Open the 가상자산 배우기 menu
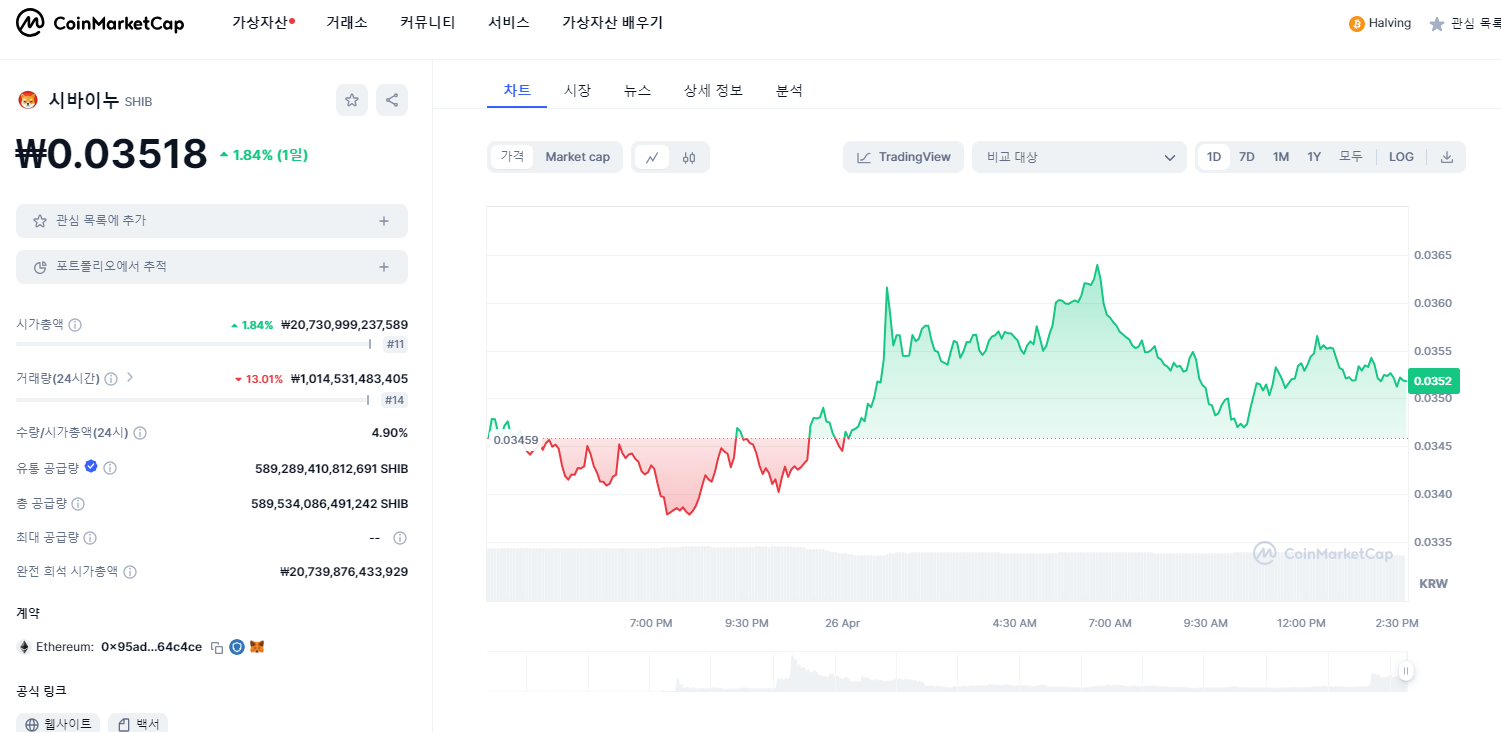Image resolution: width=1501 pixels, height=732 pixels. point(611,22)
